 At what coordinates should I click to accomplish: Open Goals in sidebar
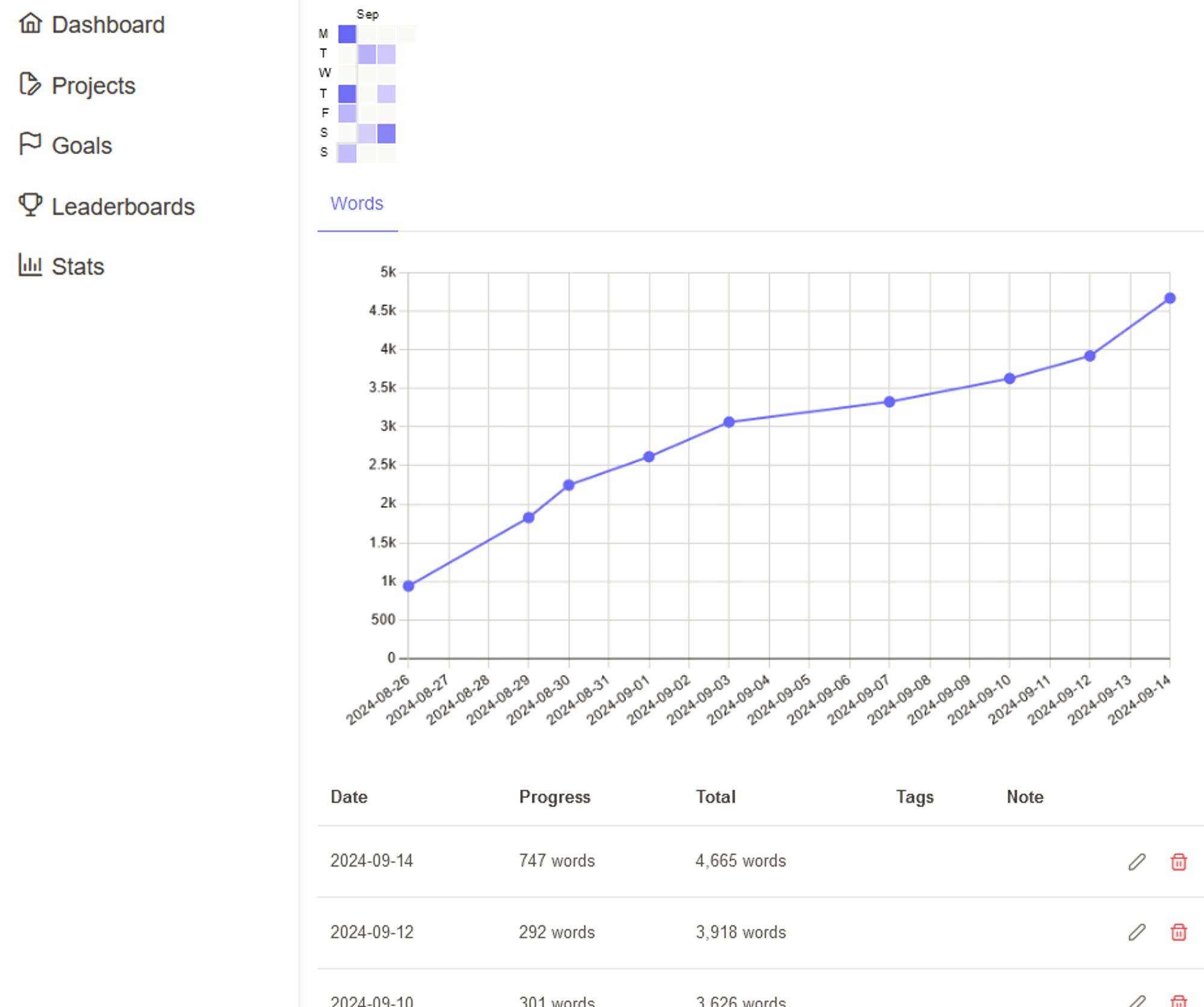click(x=82, y=146)
